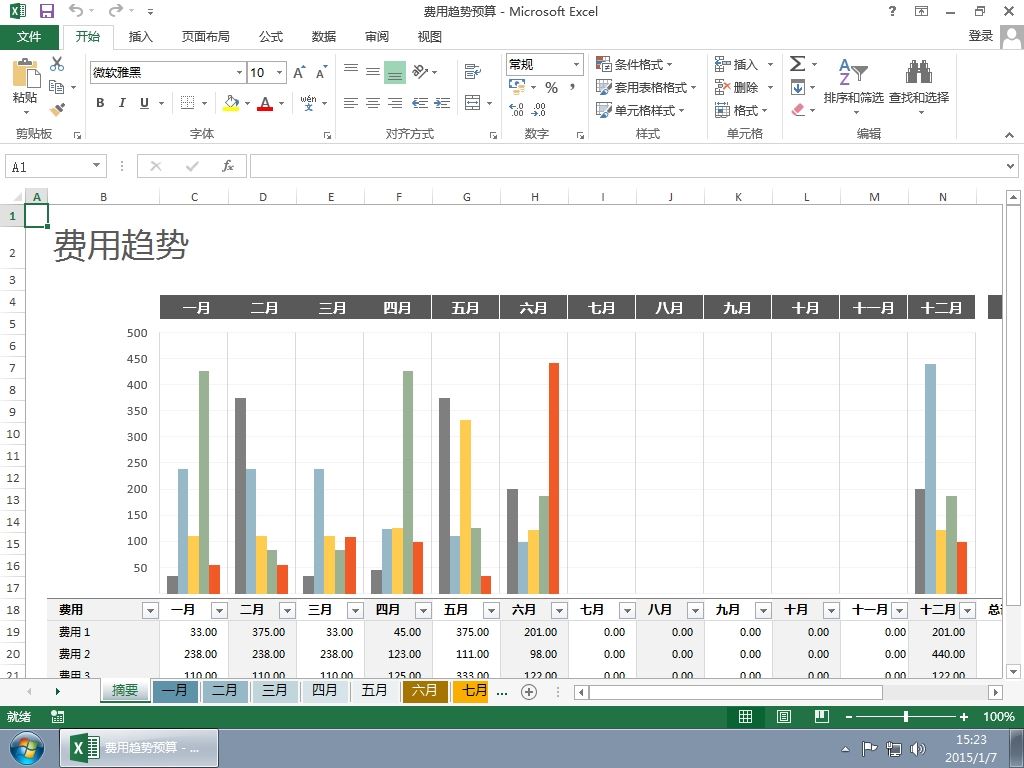1024x768 pixels.
Task: Open the font name dropdown 微软雅黑
Action: coord(240,72)
